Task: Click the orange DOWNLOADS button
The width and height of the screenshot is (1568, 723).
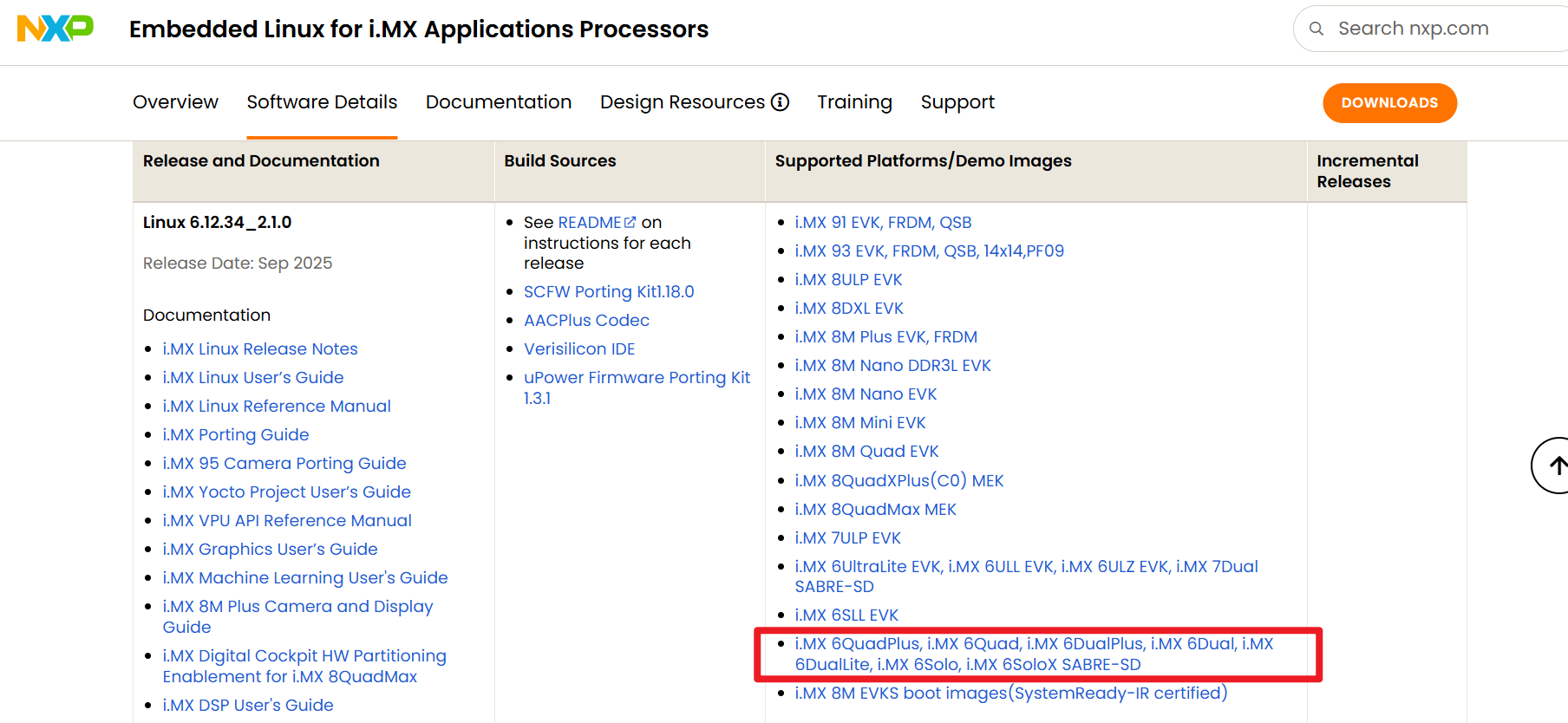Action: (x=1389, y=102)
